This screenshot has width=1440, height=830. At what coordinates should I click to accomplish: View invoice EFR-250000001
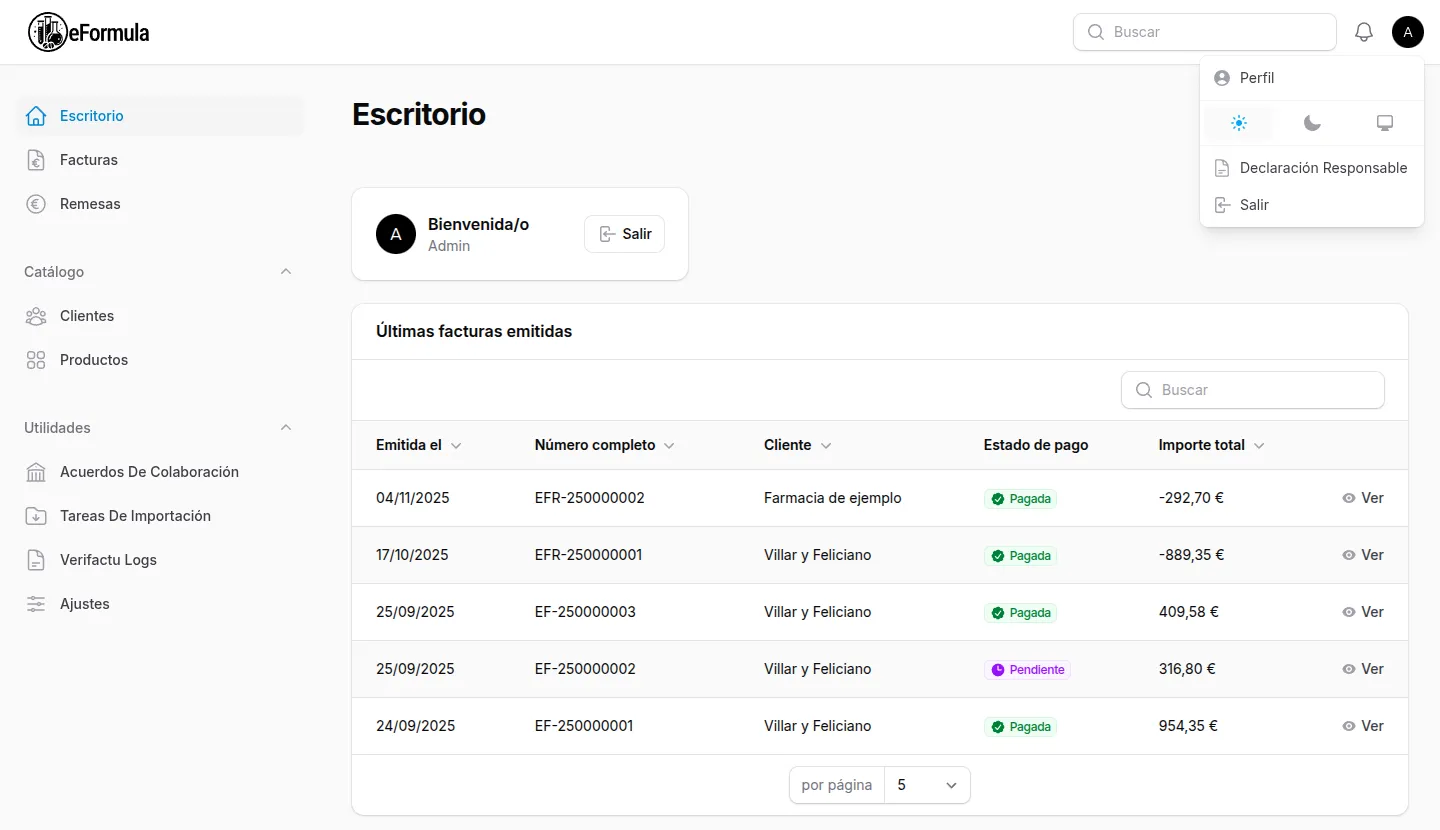pyautogui.click(x=1363, y=555)
